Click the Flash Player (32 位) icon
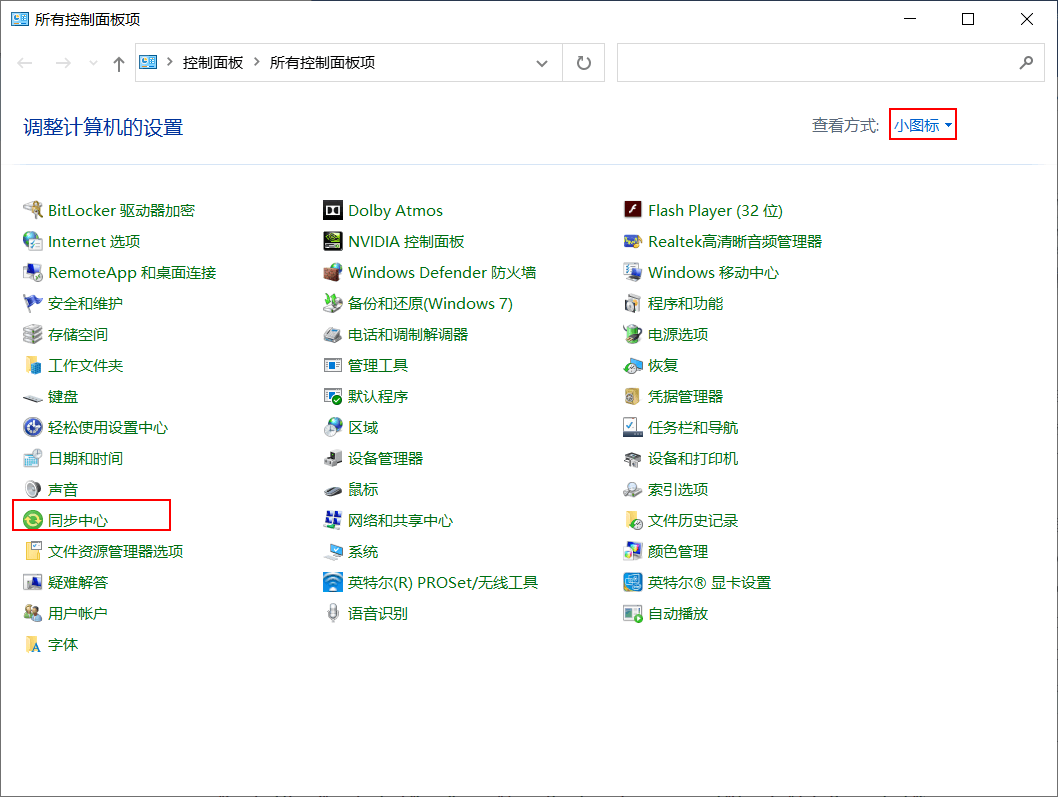 pos(632,210)
